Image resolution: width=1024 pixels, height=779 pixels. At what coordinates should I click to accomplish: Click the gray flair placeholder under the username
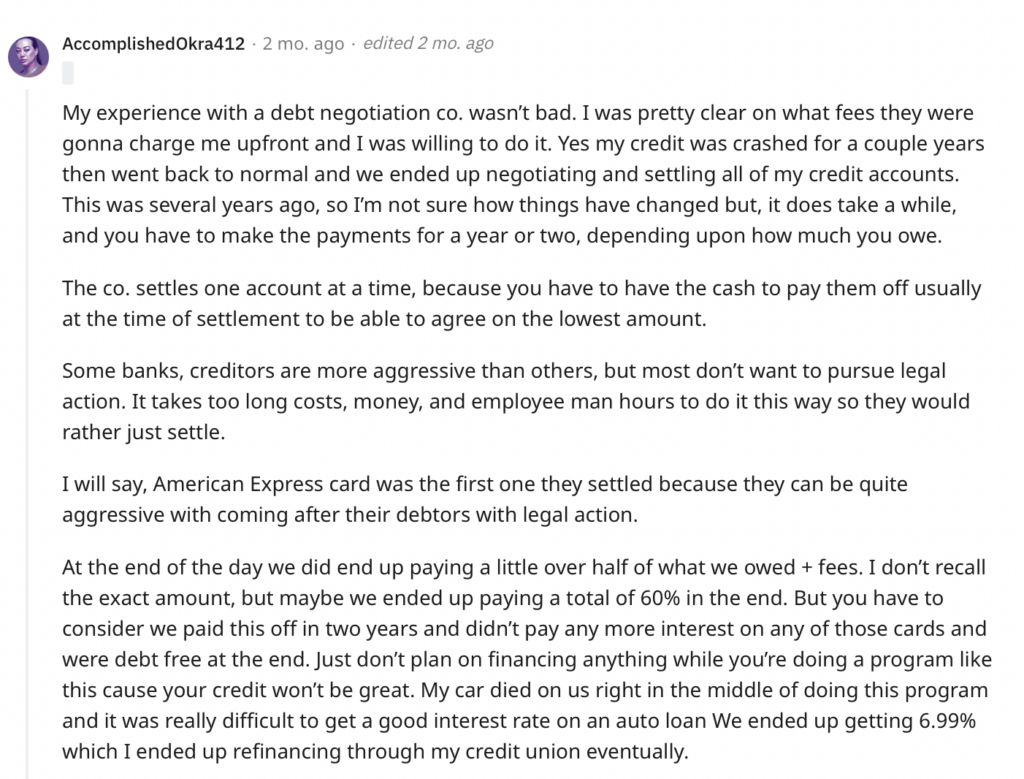click(x=68, y=73)
